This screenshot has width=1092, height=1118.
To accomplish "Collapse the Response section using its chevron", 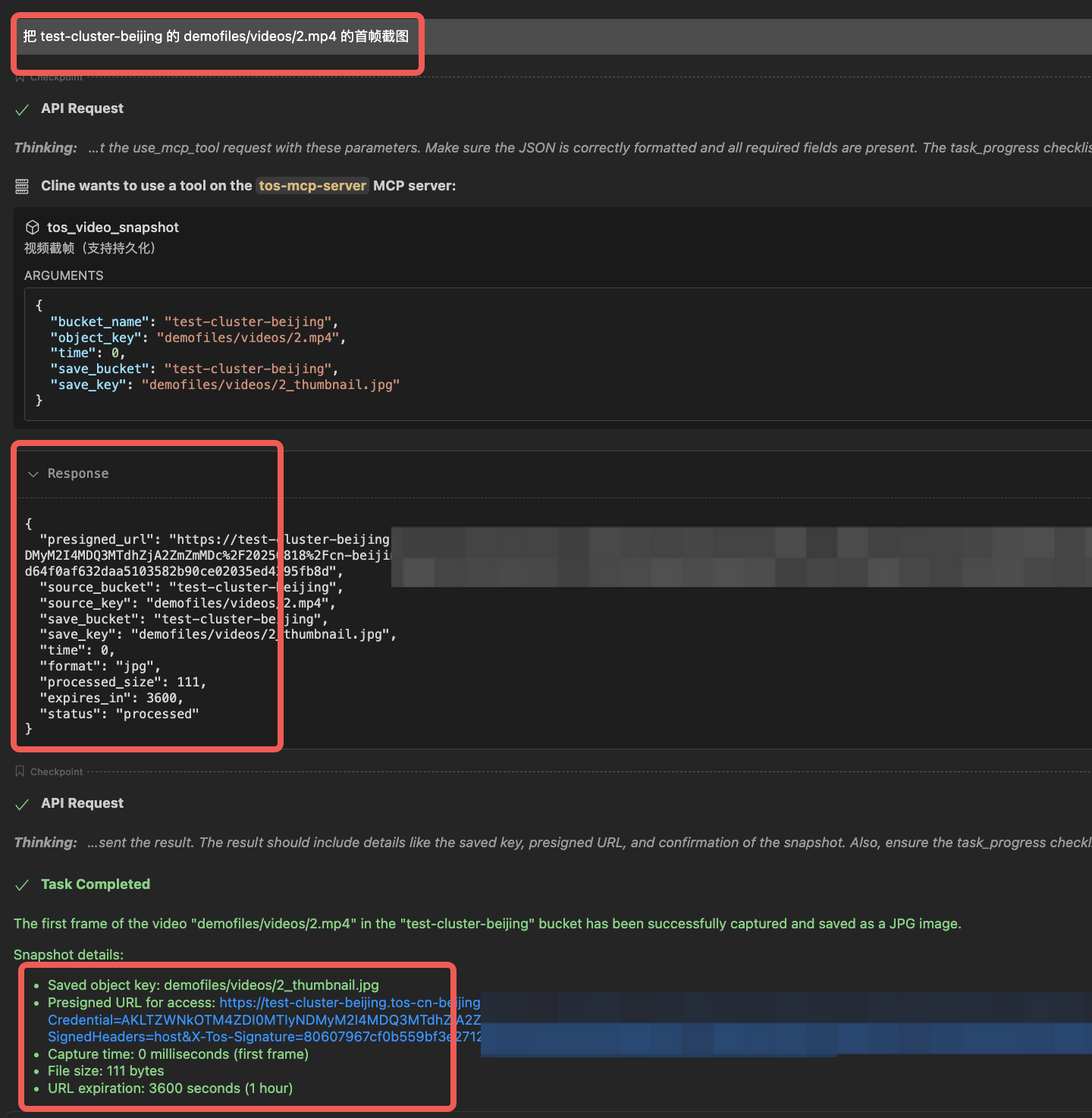I will [x=33, y=474].
